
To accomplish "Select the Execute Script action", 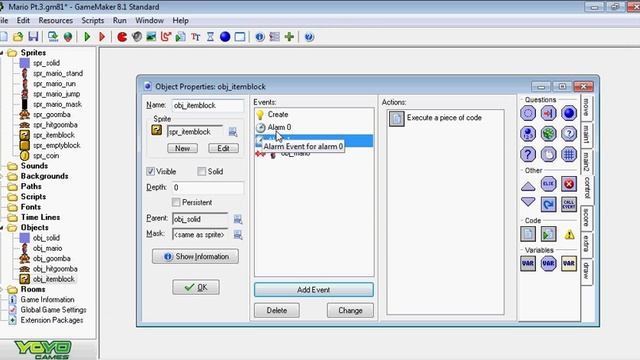I will (548, 234).
